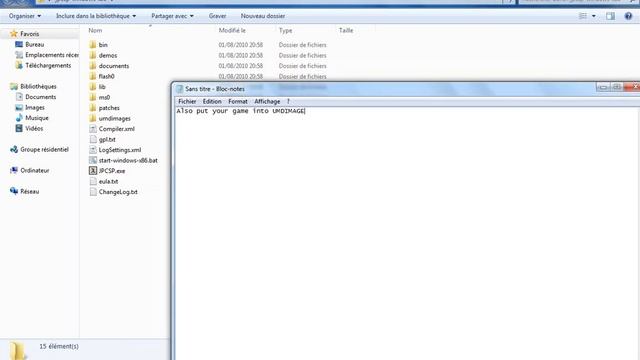Click the typed text 'Also put your game'
Screen dimensions: 640x360
[x=212, y=111]
